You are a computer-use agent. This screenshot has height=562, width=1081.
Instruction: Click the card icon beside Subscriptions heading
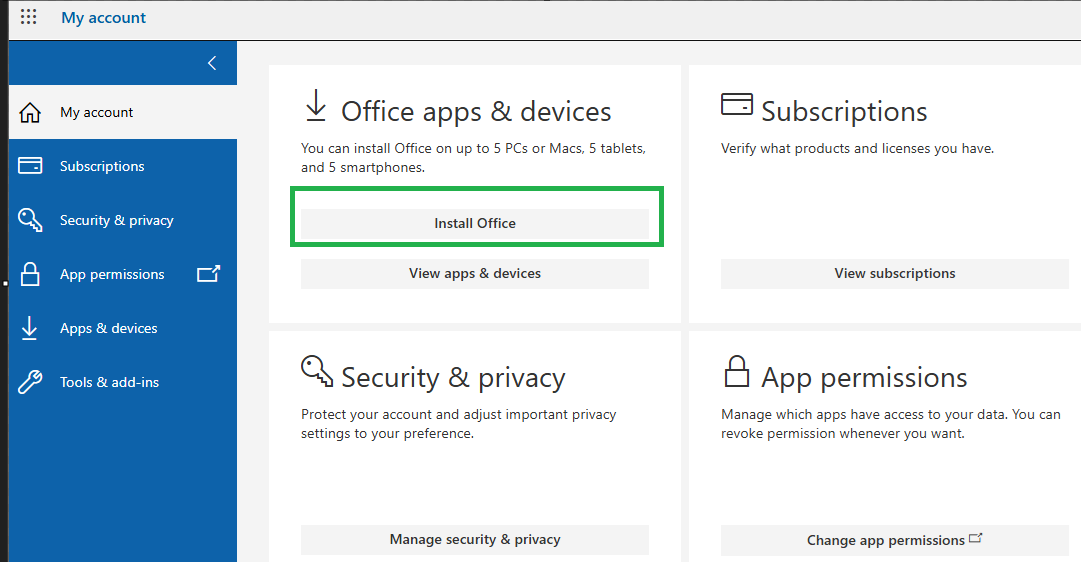pos(736,104)
